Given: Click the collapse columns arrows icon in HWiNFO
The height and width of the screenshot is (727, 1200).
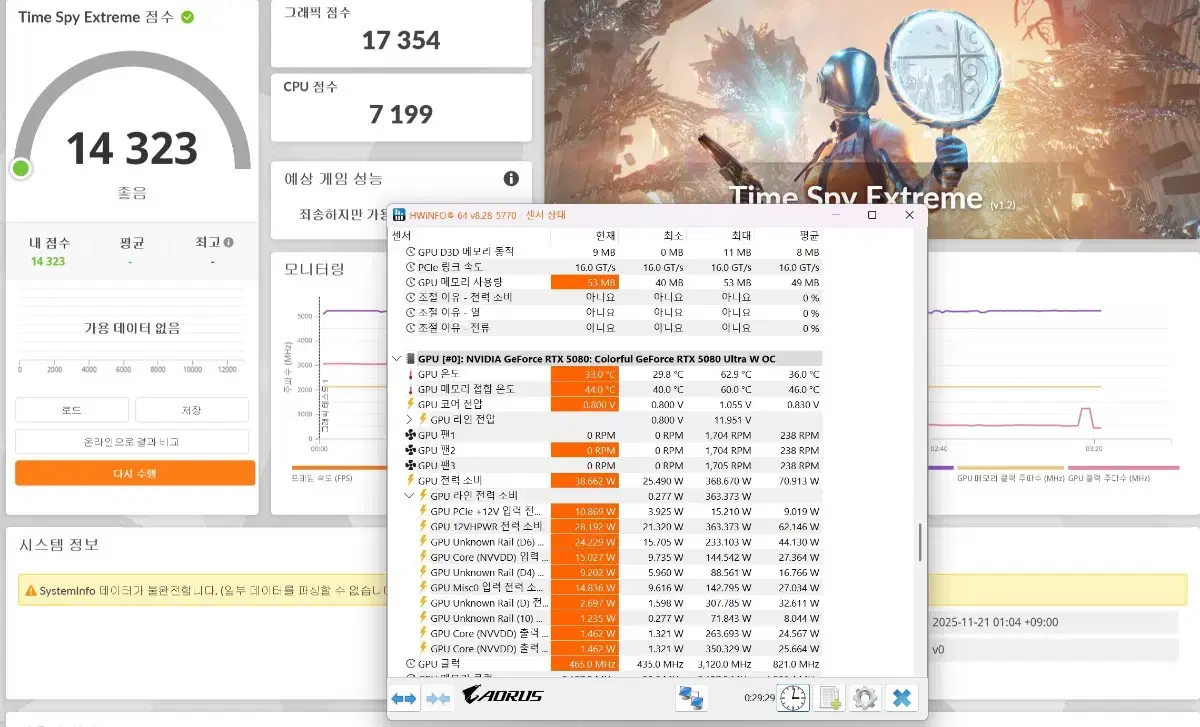Looking at the screenshot, I should pyautogui.click(x=437, y=699).
